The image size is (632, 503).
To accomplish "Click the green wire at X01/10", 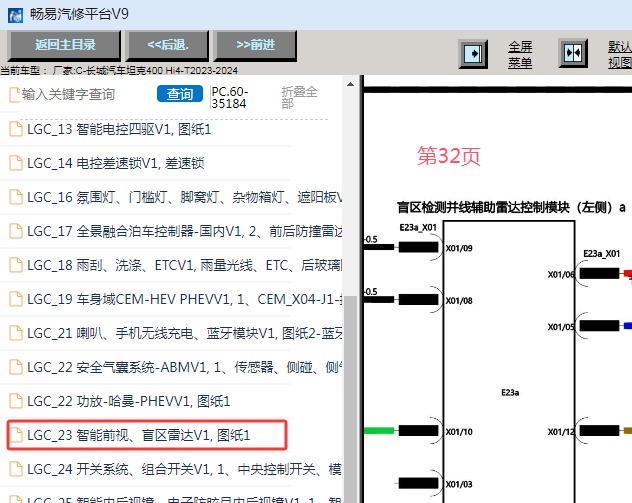I will point(379,431).
